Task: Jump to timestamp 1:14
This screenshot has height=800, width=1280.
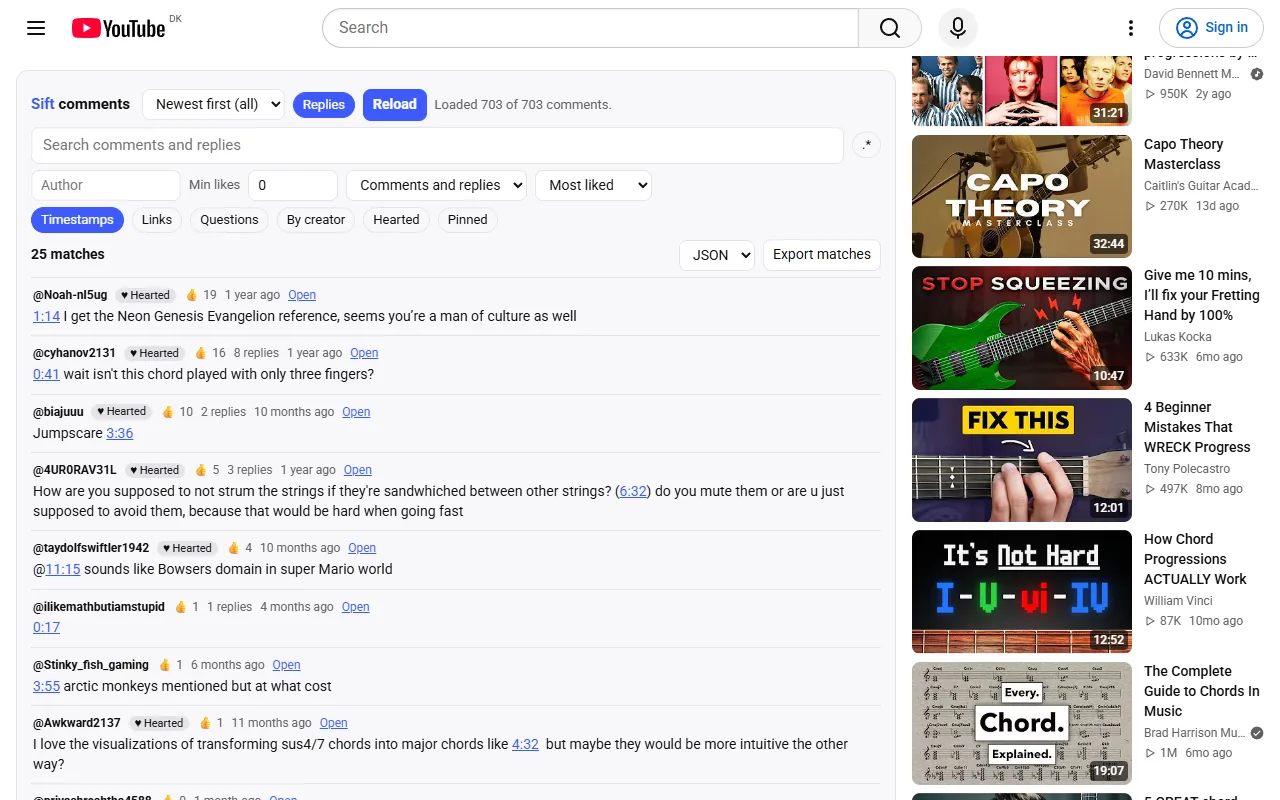Action: pos(46,316)
